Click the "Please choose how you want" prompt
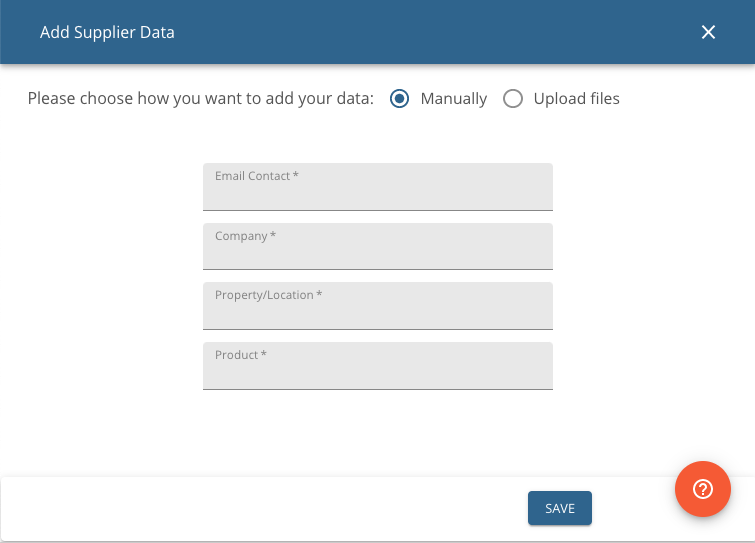This screenshot has height=543, width=755. click(x=200, y=99)
